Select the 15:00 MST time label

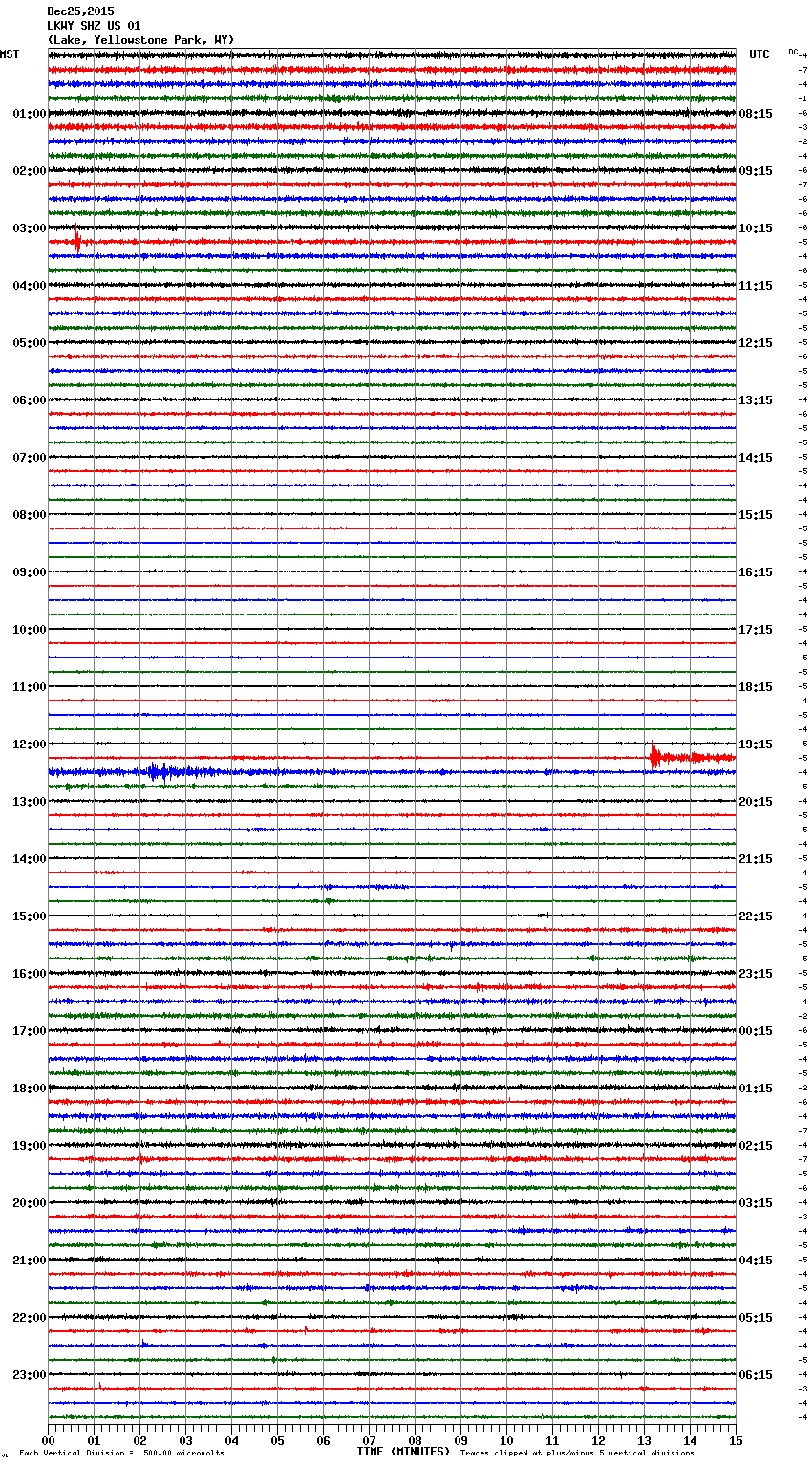pyautogui.click(x=29, y=916)
